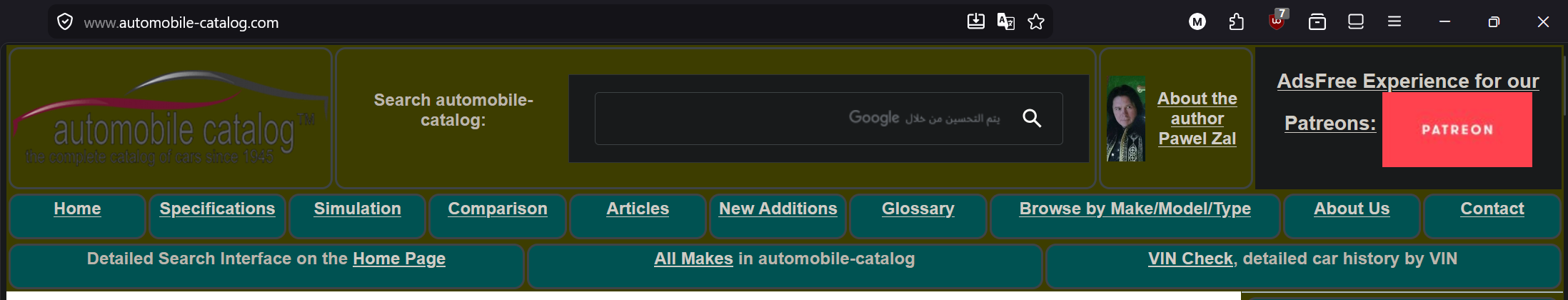This screenshot has width=1568, height=300.
Task: Click the author Pawel Zal photo
Action: pyautogui.click(x=1126, y=119)
